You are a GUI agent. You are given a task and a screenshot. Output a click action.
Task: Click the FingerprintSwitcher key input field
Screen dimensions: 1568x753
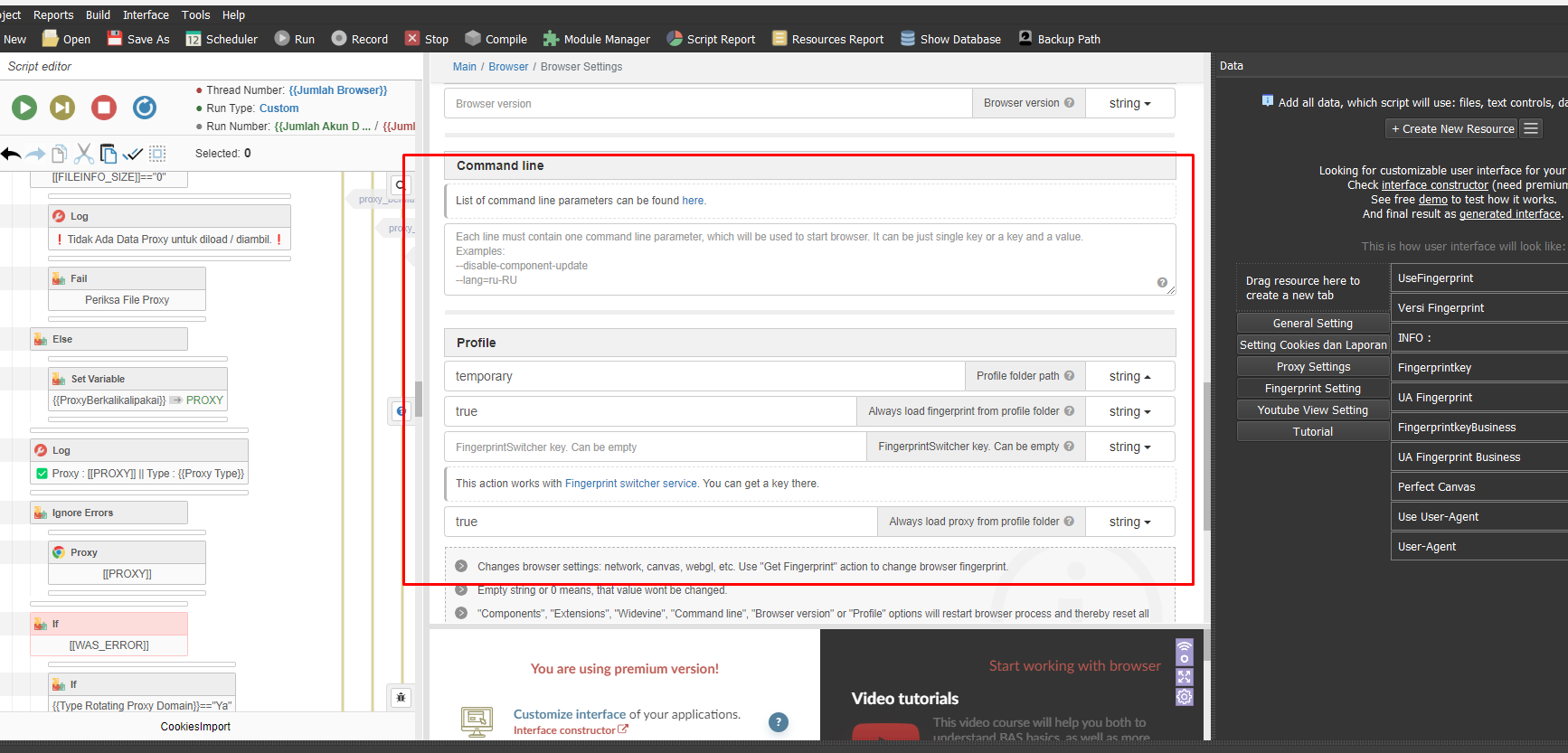pos(655,447)
